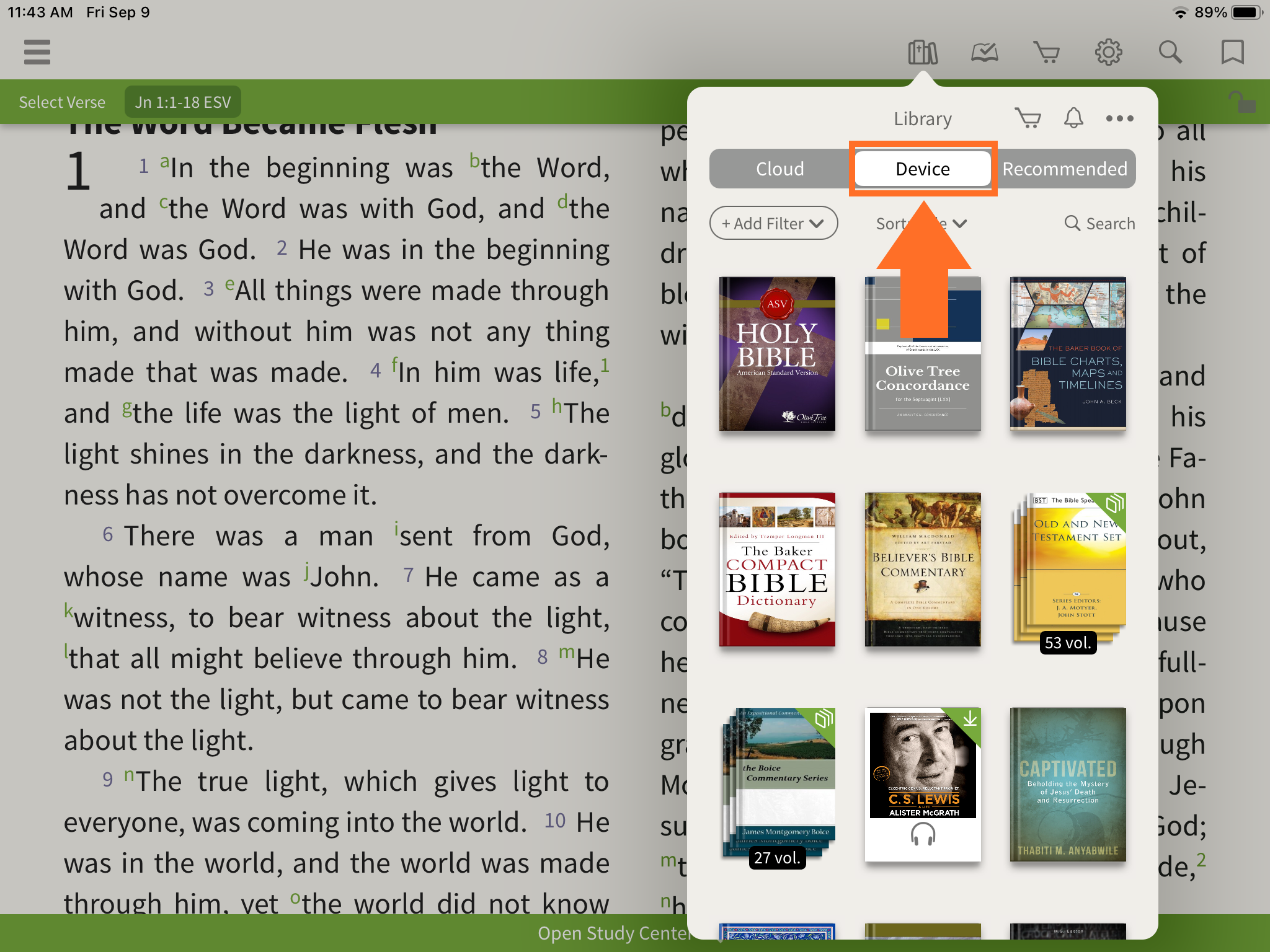This screenshot has height=952, width=1270.
Task: Tap the download badge on the C.S. Lewis cover
Action: pyautogui.click(x=969, y=720)
